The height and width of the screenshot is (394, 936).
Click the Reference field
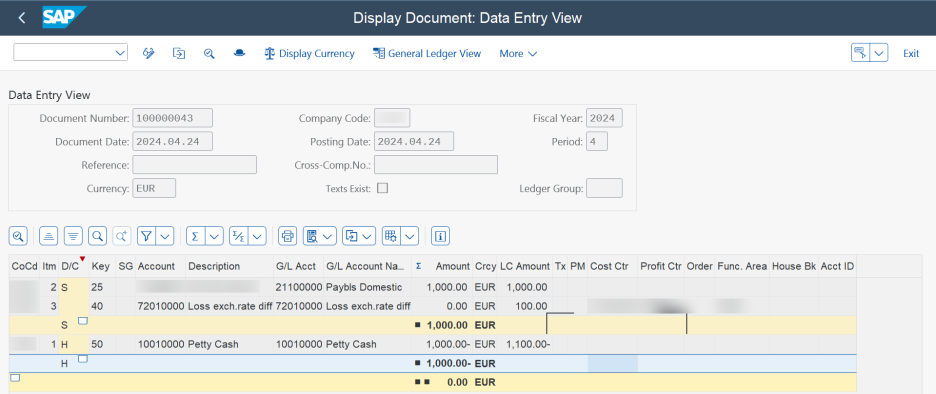pyautogui.click(x=195, y=165)
